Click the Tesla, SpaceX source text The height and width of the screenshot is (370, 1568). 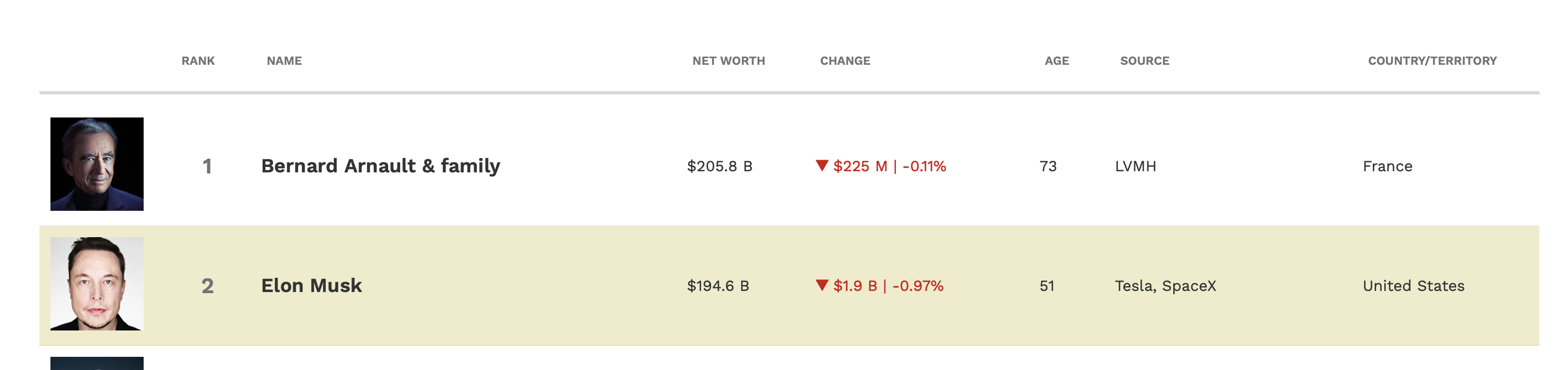1165,285
